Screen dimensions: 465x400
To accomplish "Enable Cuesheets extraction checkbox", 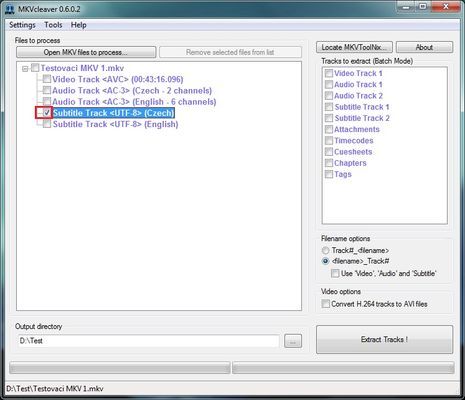I will [329, 152].
